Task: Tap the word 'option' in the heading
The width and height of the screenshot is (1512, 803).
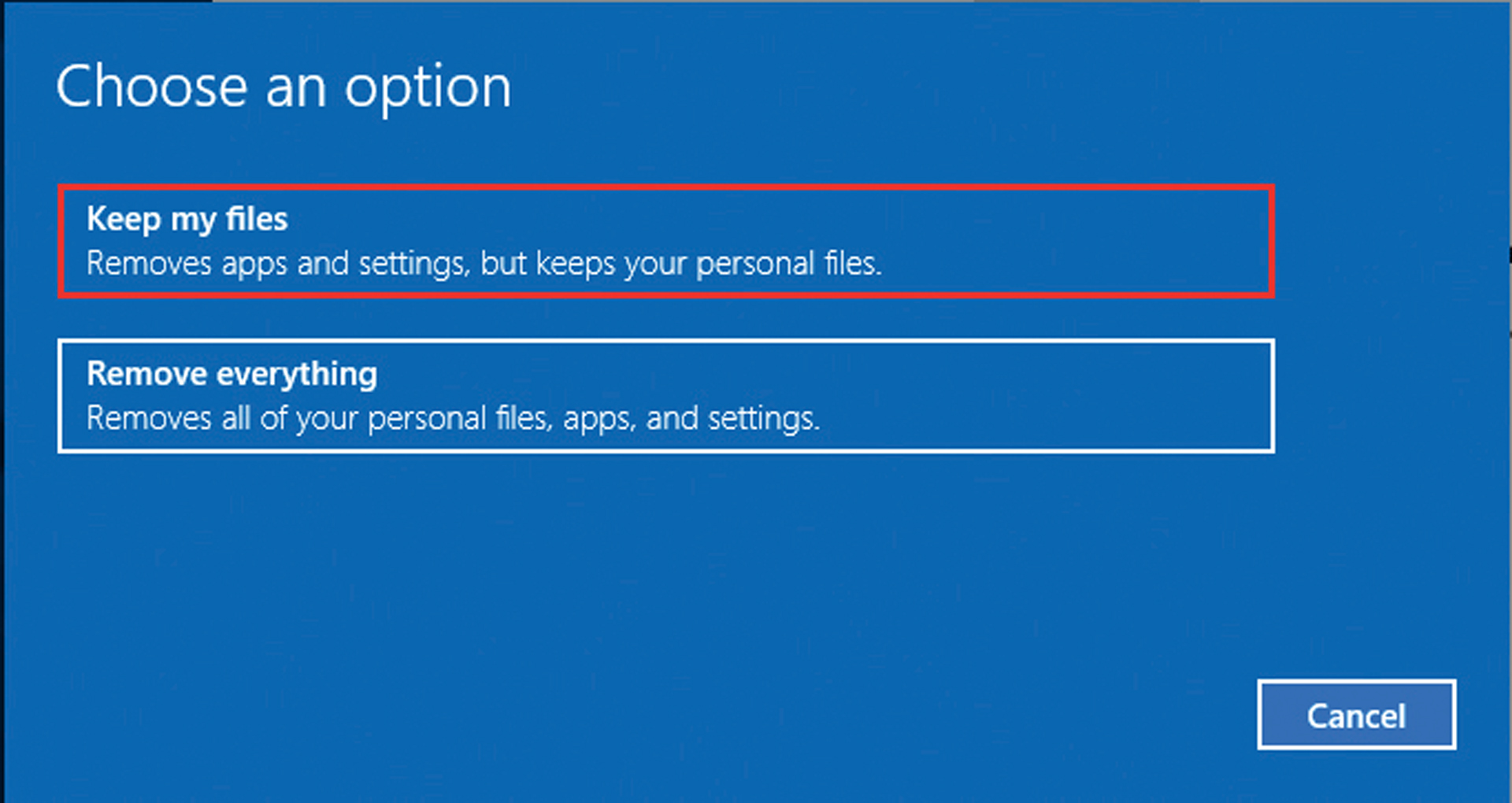Action: (x=428, y=88)
